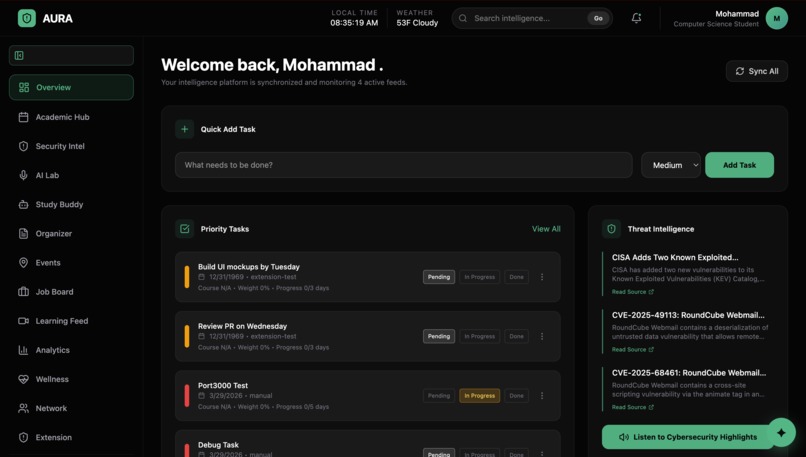
Task: Click the Priority Tasks checkmark icon
Action: (185, 229)
